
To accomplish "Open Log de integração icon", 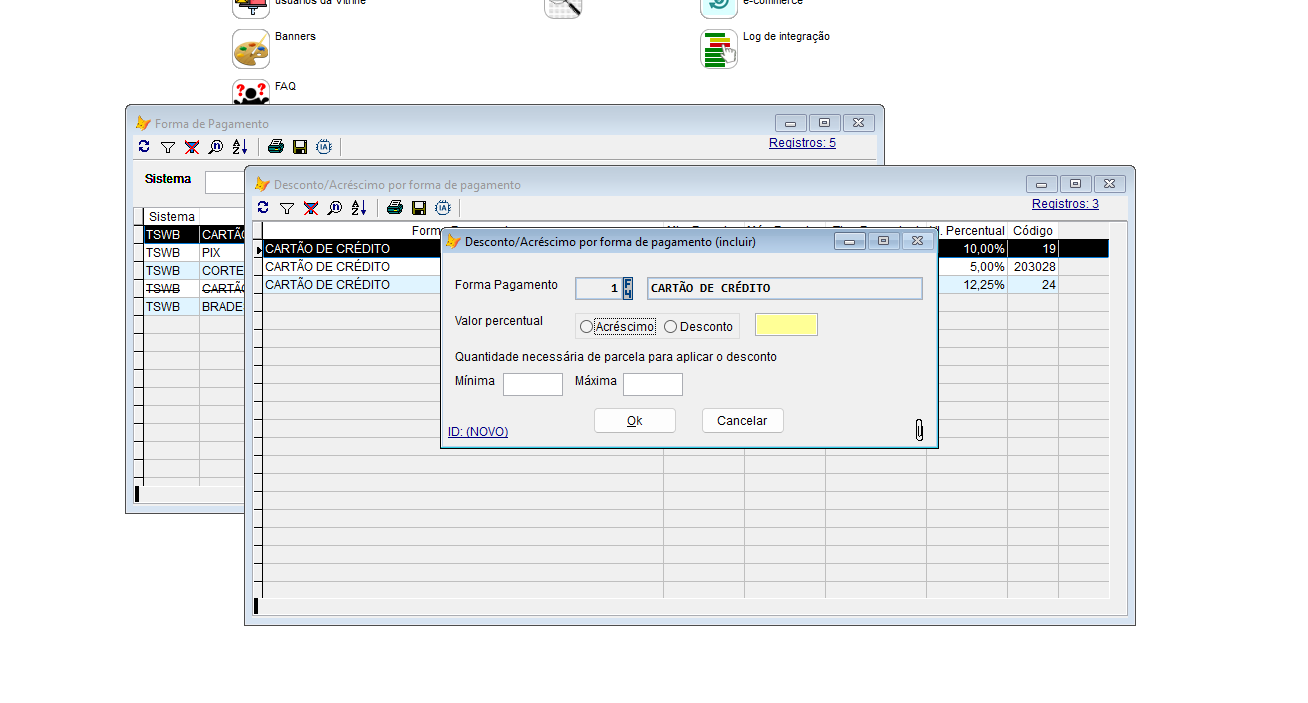I will point(719,49).
